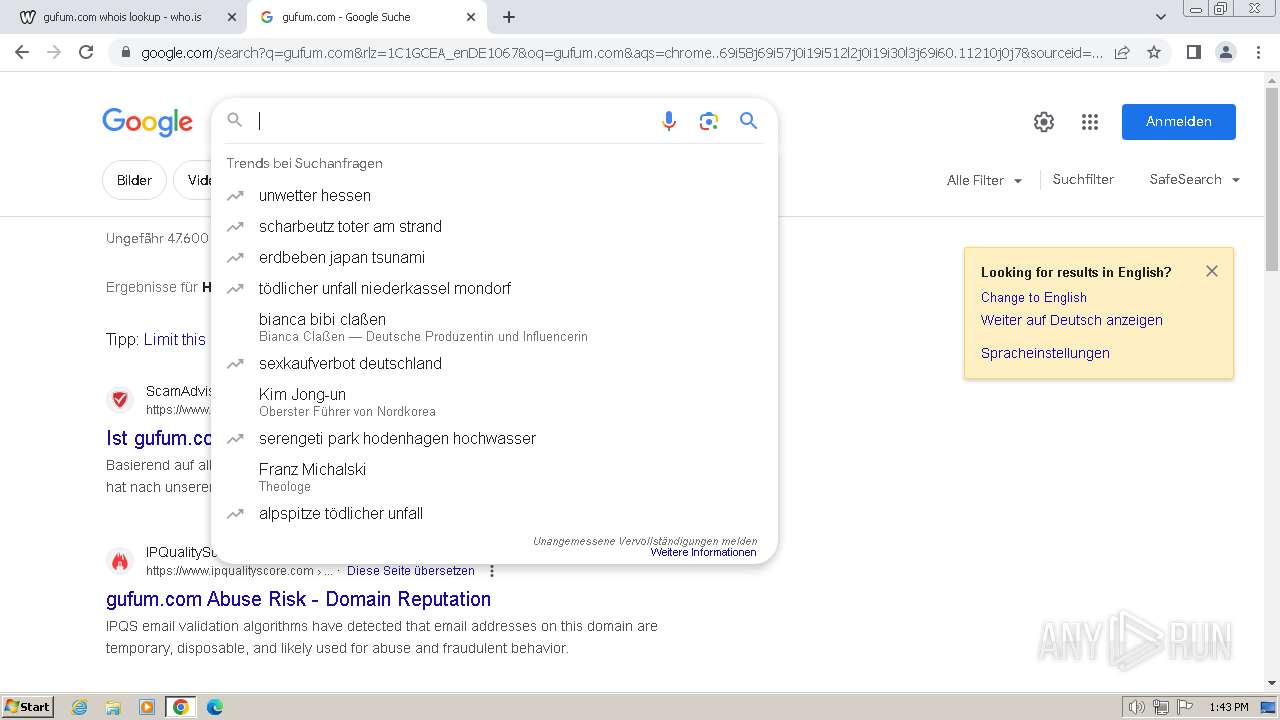
Task: Bookmark this page with star icon
Action: point(1154,52)
